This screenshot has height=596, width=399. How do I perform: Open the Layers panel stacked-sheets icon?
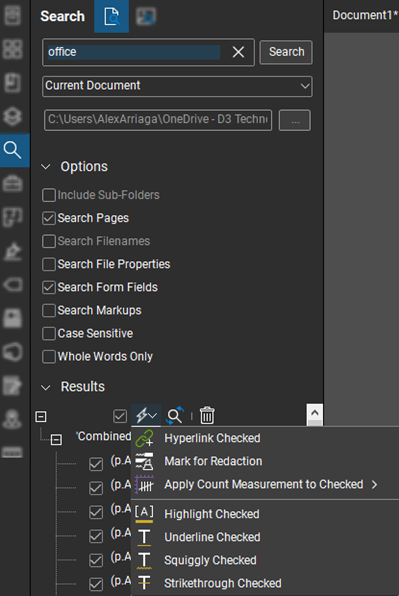click(13, 116)
